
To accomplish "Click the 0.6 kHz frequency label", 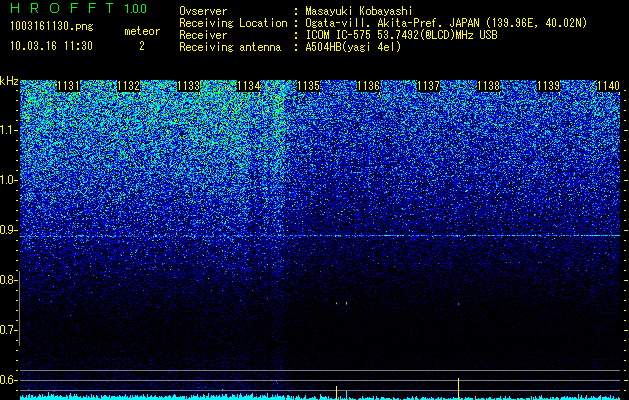I will [7, 380].
